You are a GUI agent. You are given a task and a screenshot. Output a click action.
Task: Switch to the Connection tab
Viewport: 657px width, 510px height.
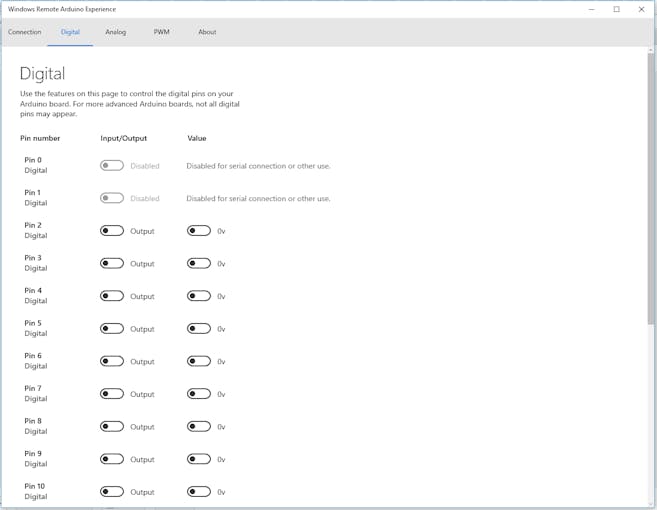coord(25,32)
